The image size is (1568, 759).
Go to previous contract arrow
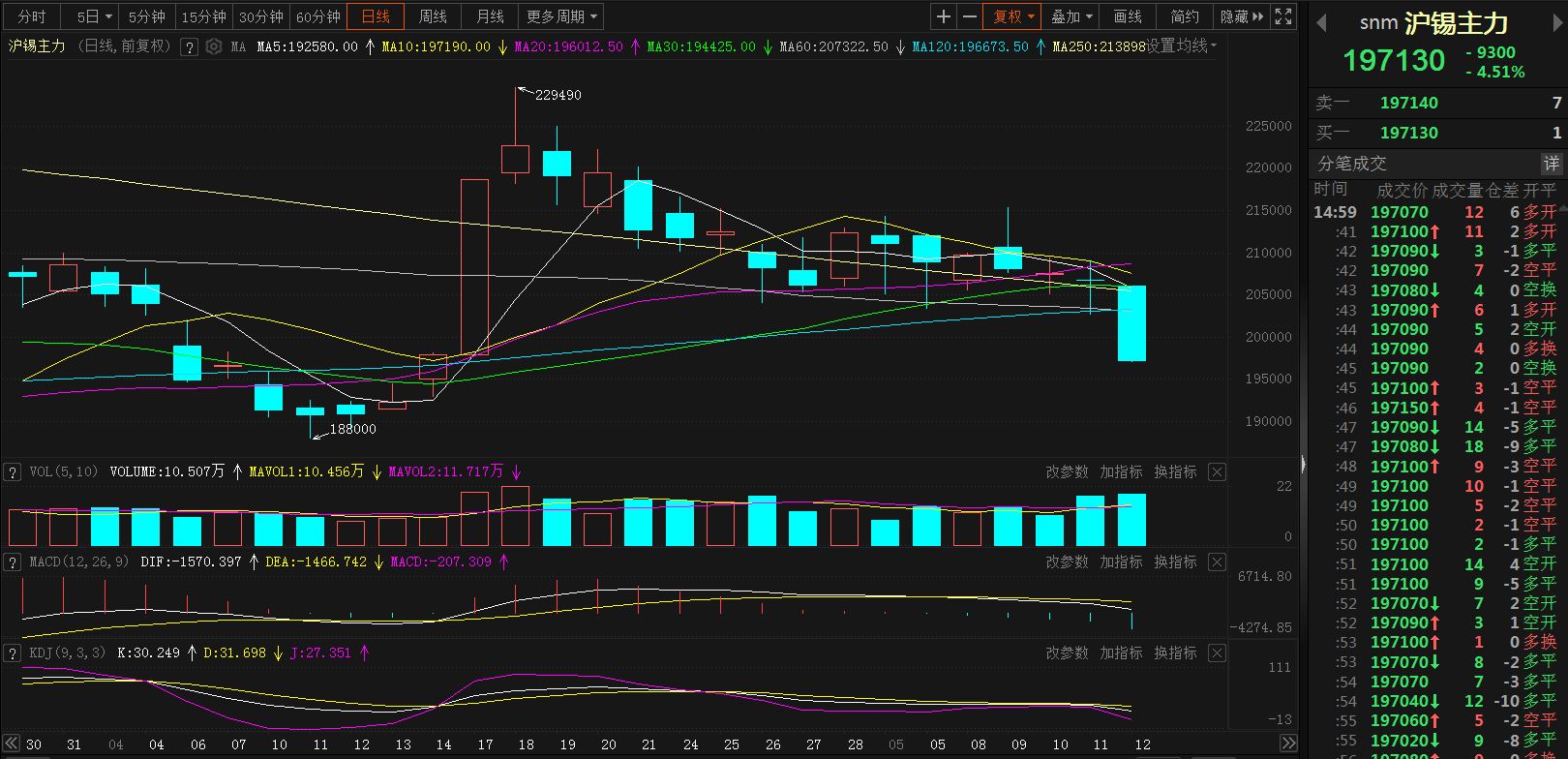tap(1322, 23)
